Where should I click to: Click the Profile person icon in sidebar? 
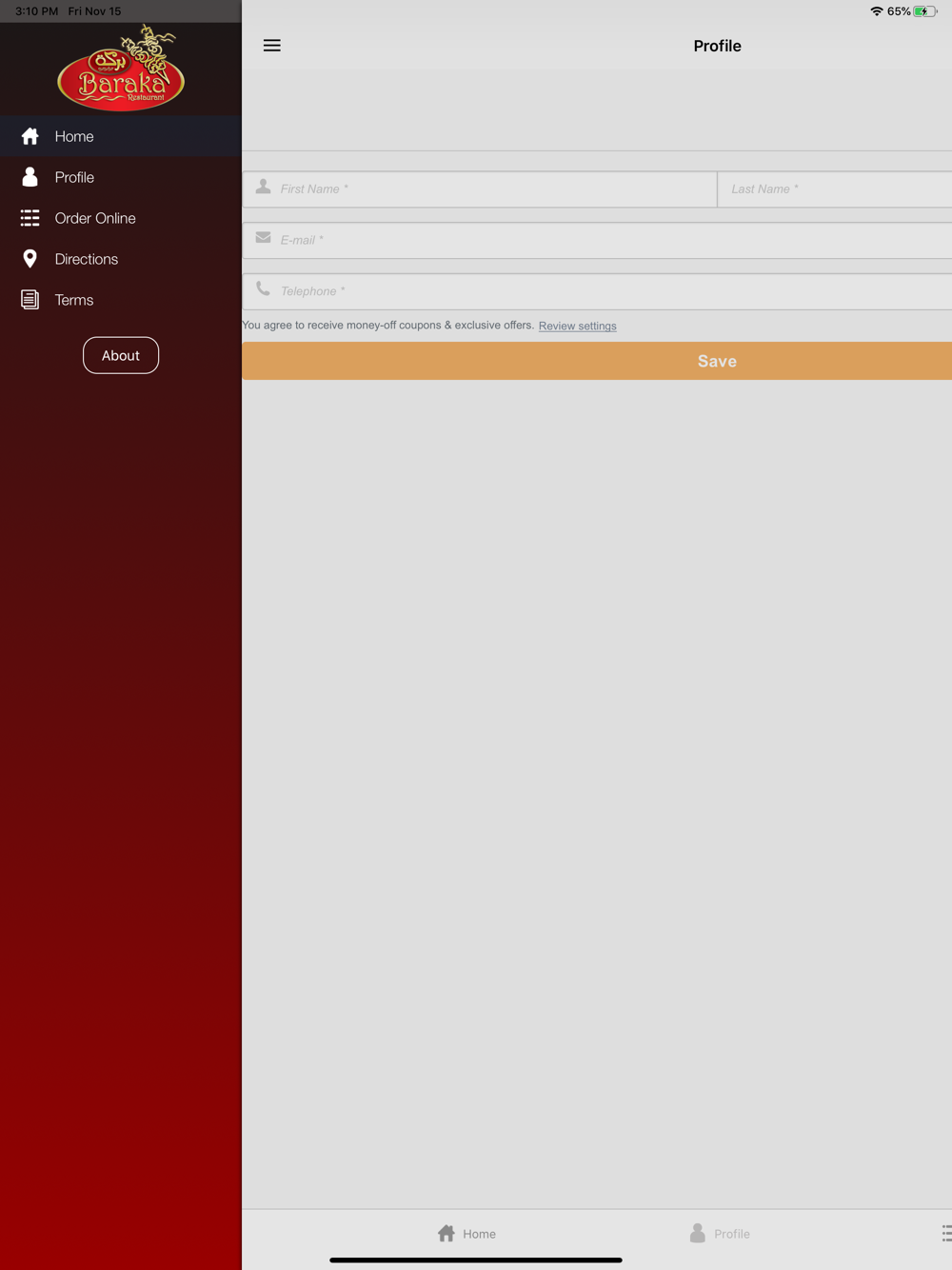(x=30, y=177)
